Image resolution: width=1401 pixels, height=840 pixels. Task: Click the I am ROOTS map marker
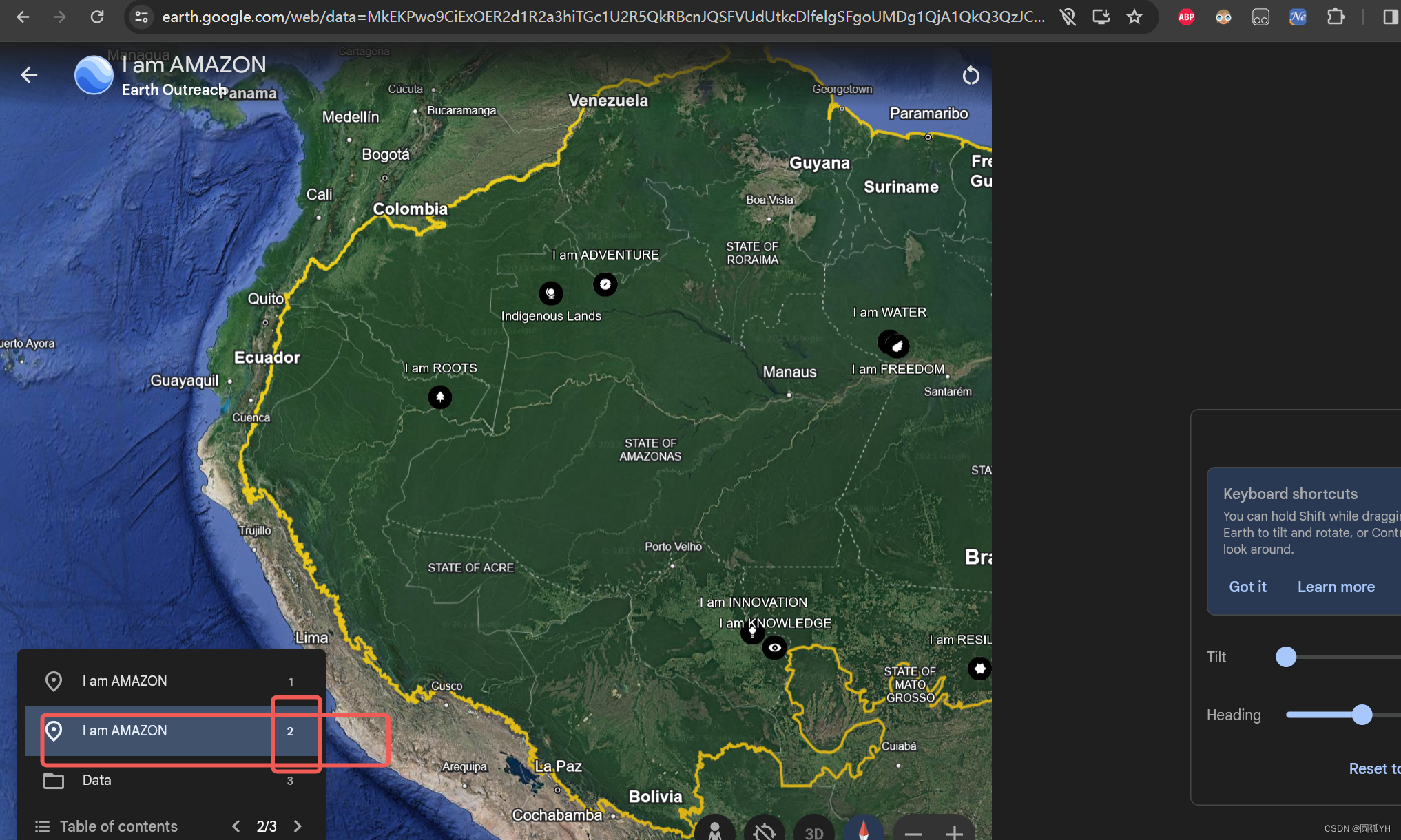[440, 397]
